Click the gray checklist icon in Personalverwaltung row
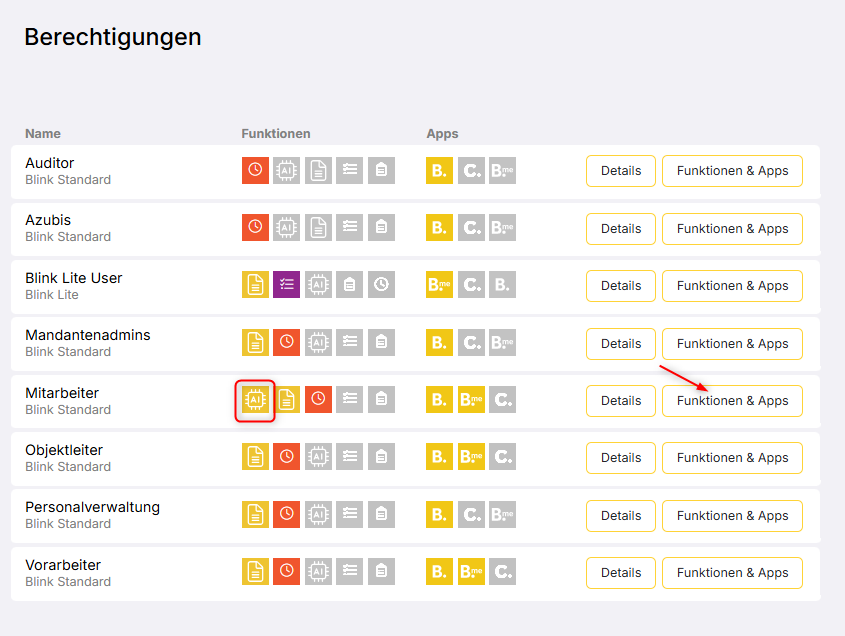 349,515
